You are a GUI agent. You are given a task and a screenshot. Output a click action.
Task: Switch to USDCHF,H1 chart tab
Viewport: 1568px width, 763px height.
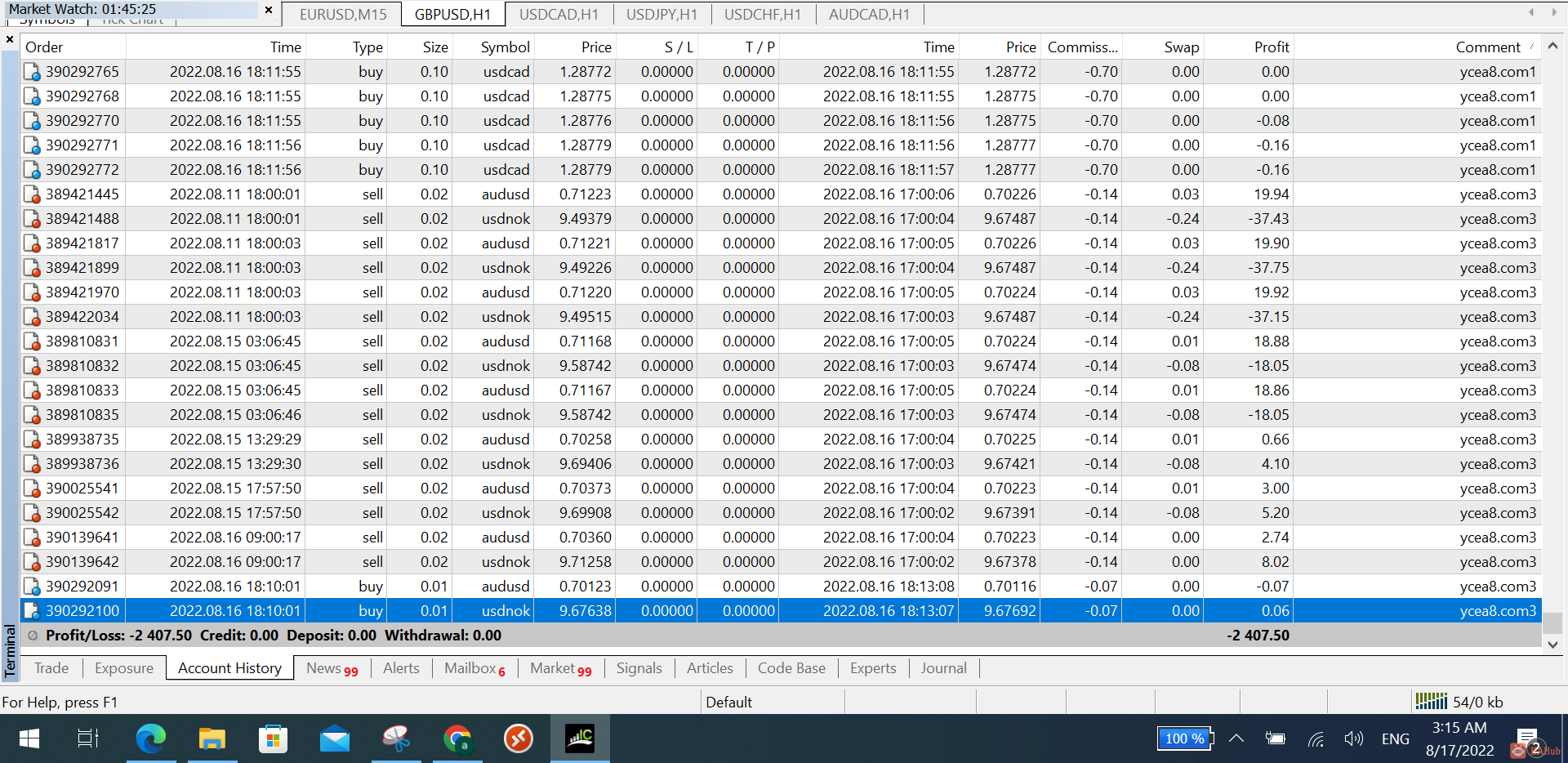click(763, 15)
